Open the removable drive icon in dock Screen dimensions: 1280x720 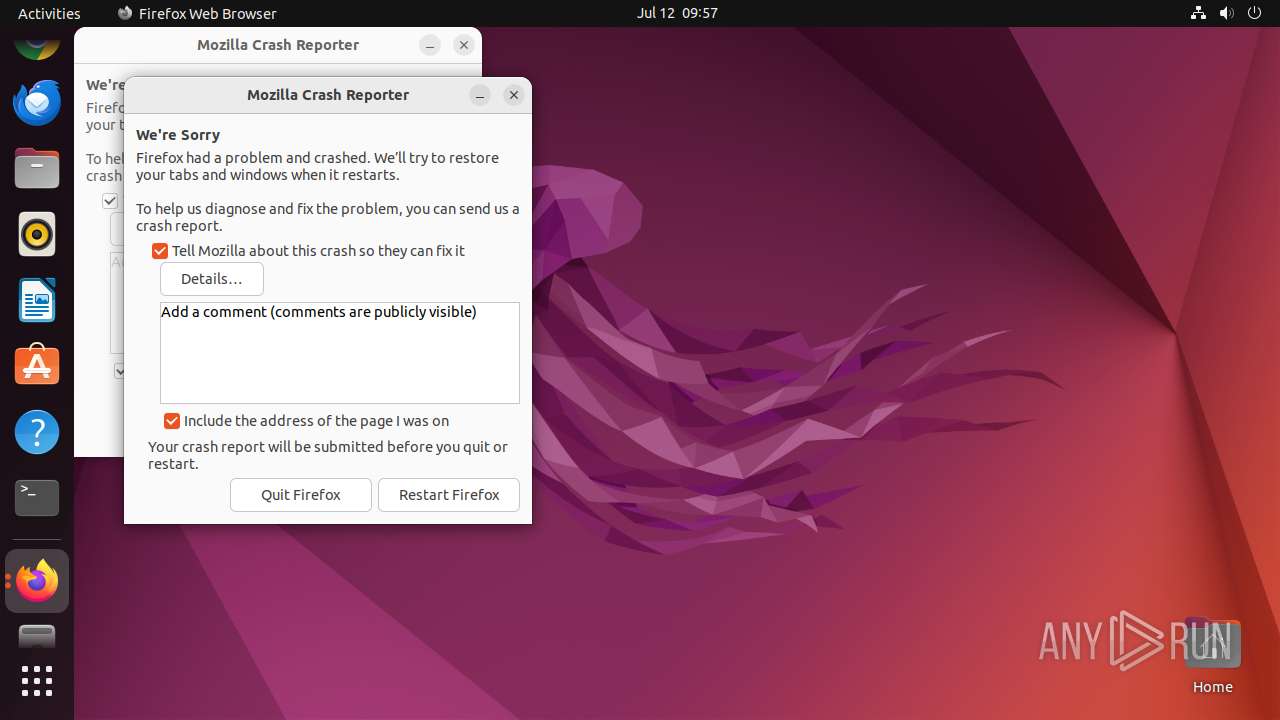[x=37, y=636]
